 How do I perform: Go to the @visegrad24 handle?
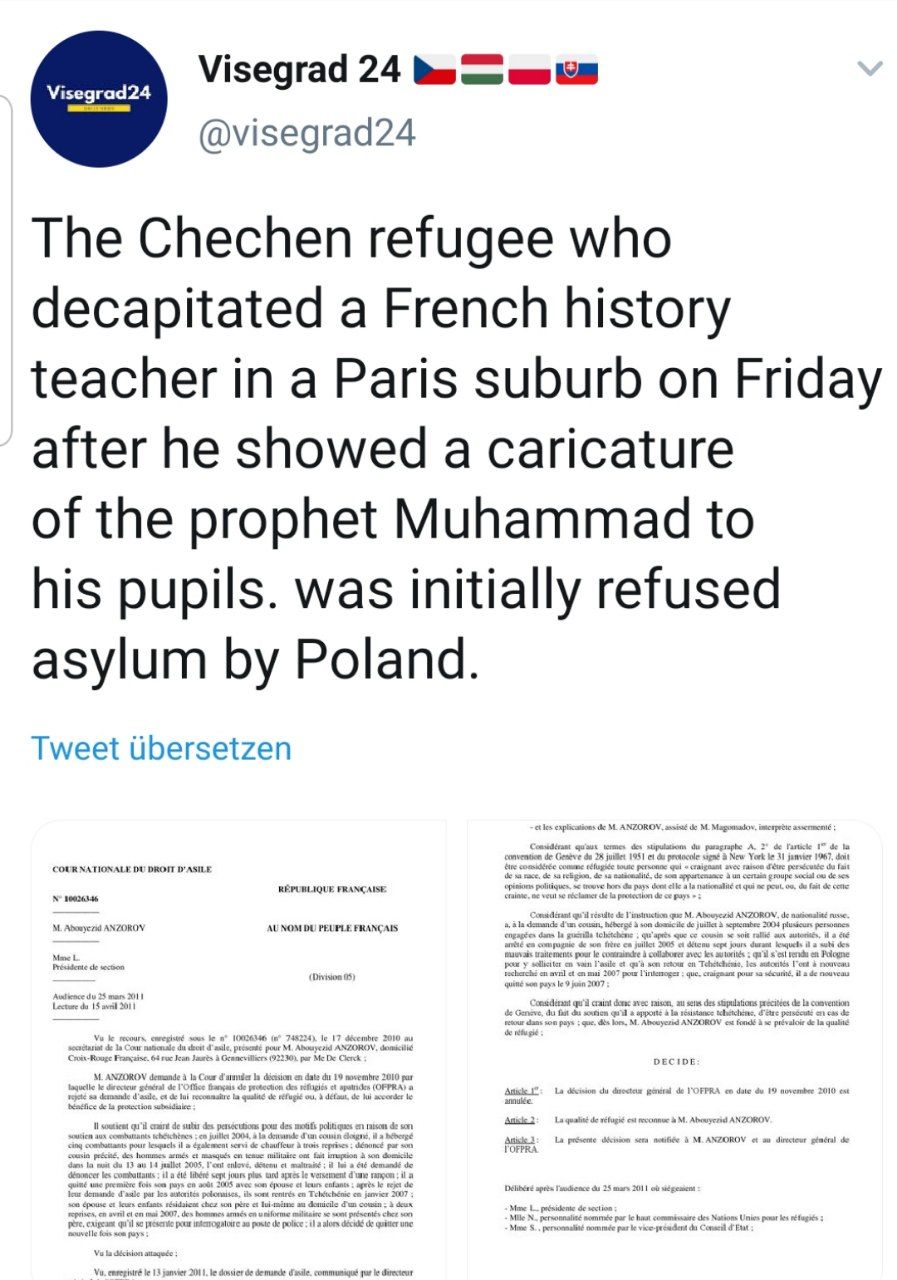click(307, 134)
